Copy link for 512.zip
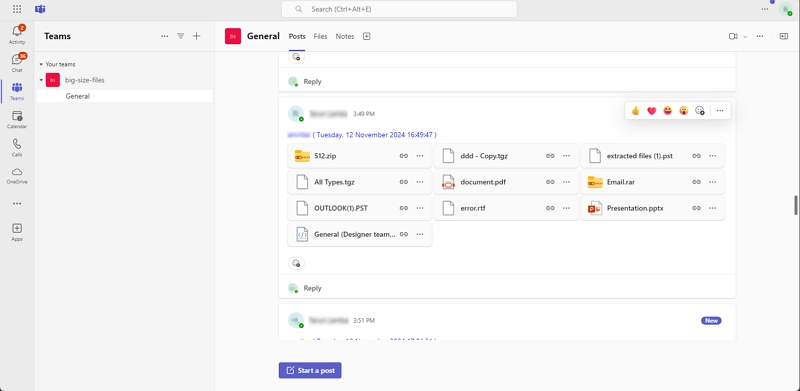Screen dimensions: 800x391 404,156
